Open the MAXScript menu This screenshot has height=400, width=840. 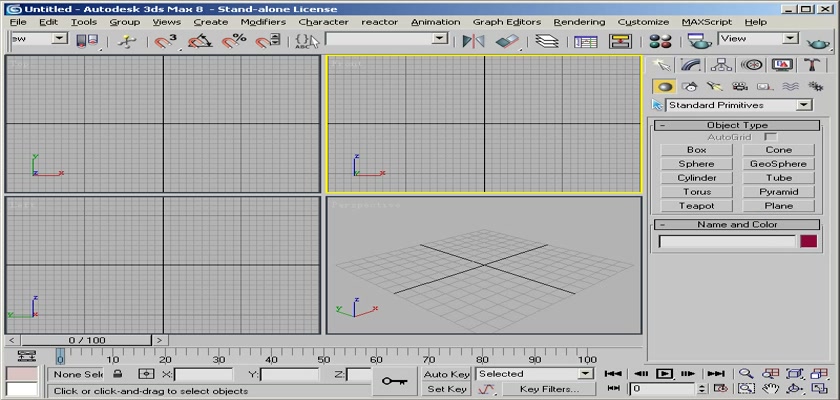[x=706, y=22]
